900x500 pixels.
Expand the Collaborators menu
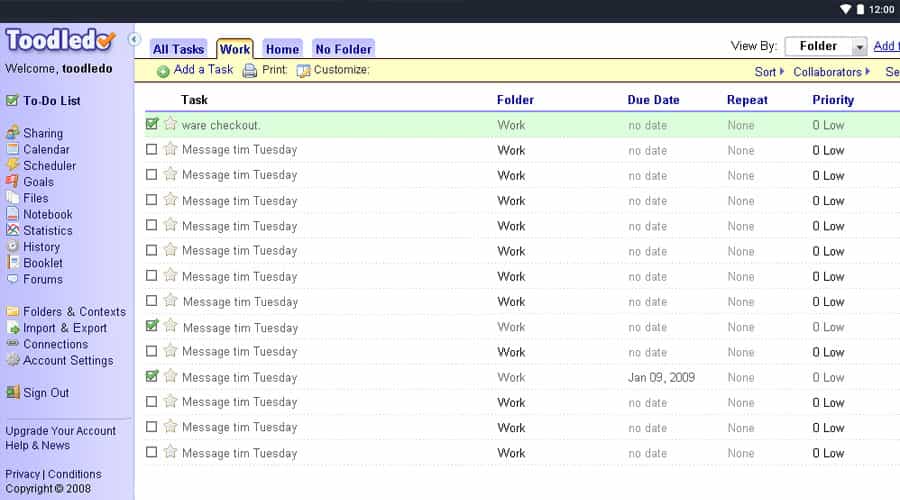click(x=831, y=72)
